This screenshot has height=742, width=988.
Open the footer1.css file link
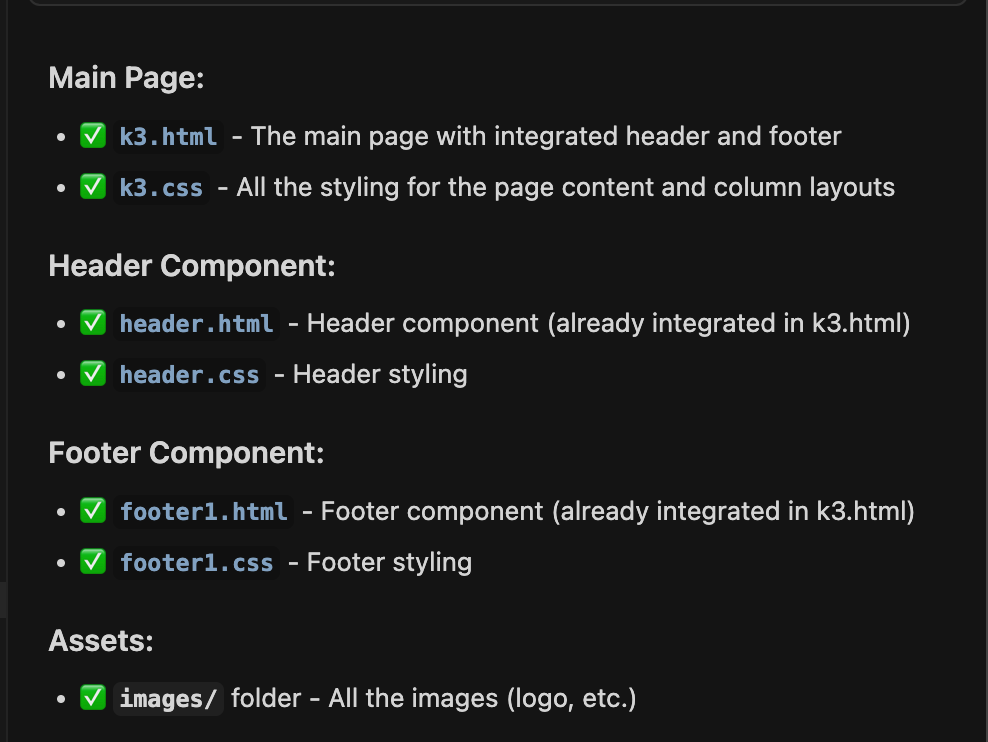click(196, 563)
